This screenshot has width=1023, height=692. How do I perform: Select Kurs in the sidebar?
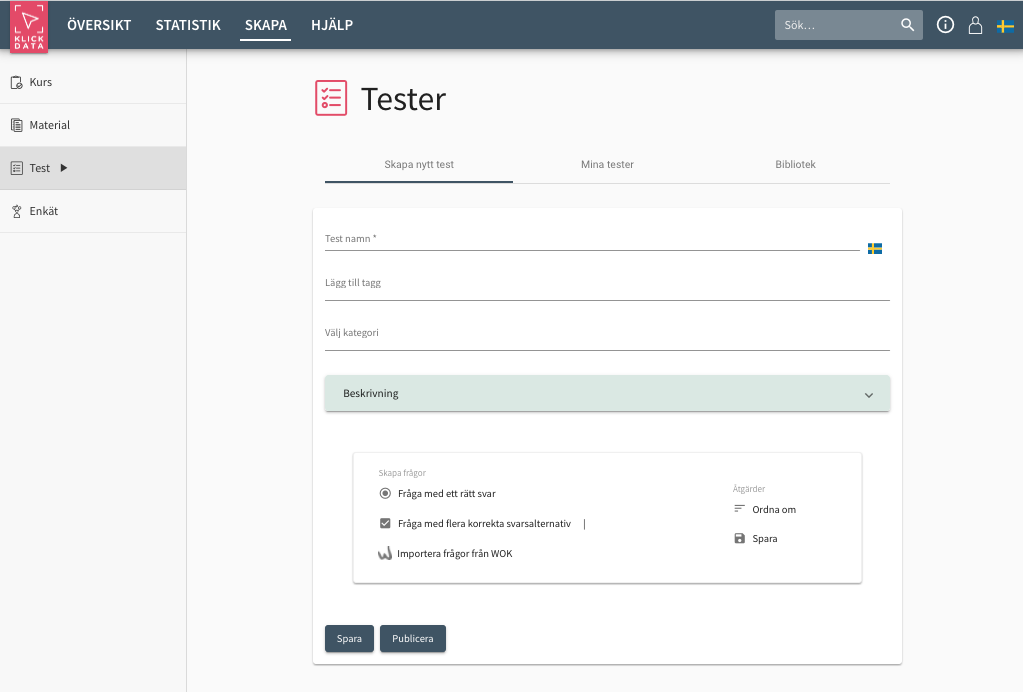pyautogui.click(x=93, y=82)
